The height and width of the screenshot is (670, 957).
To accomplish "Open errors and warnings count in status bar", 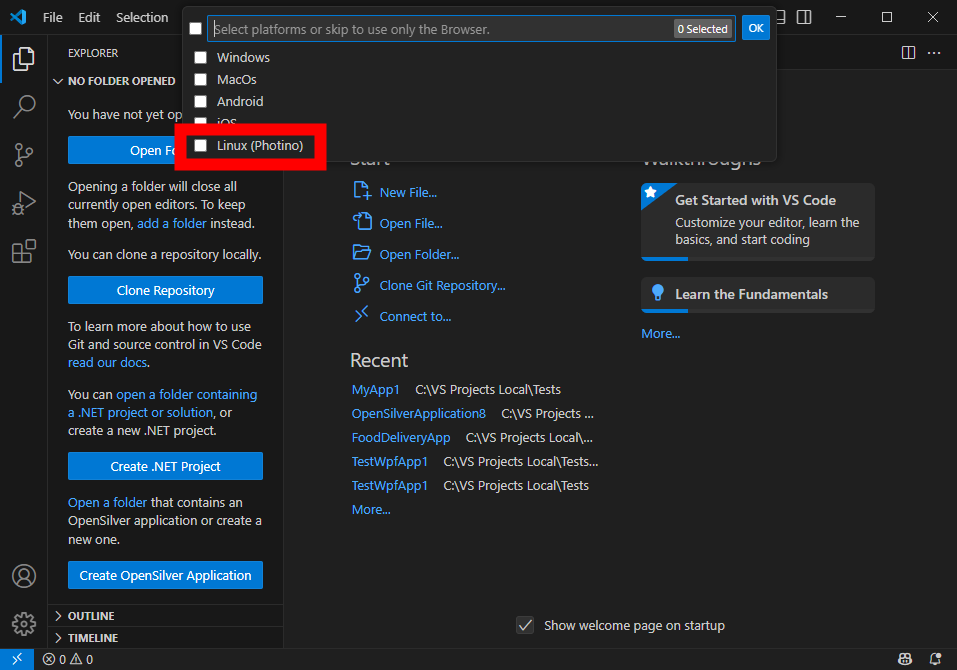I will pos(68,659).
